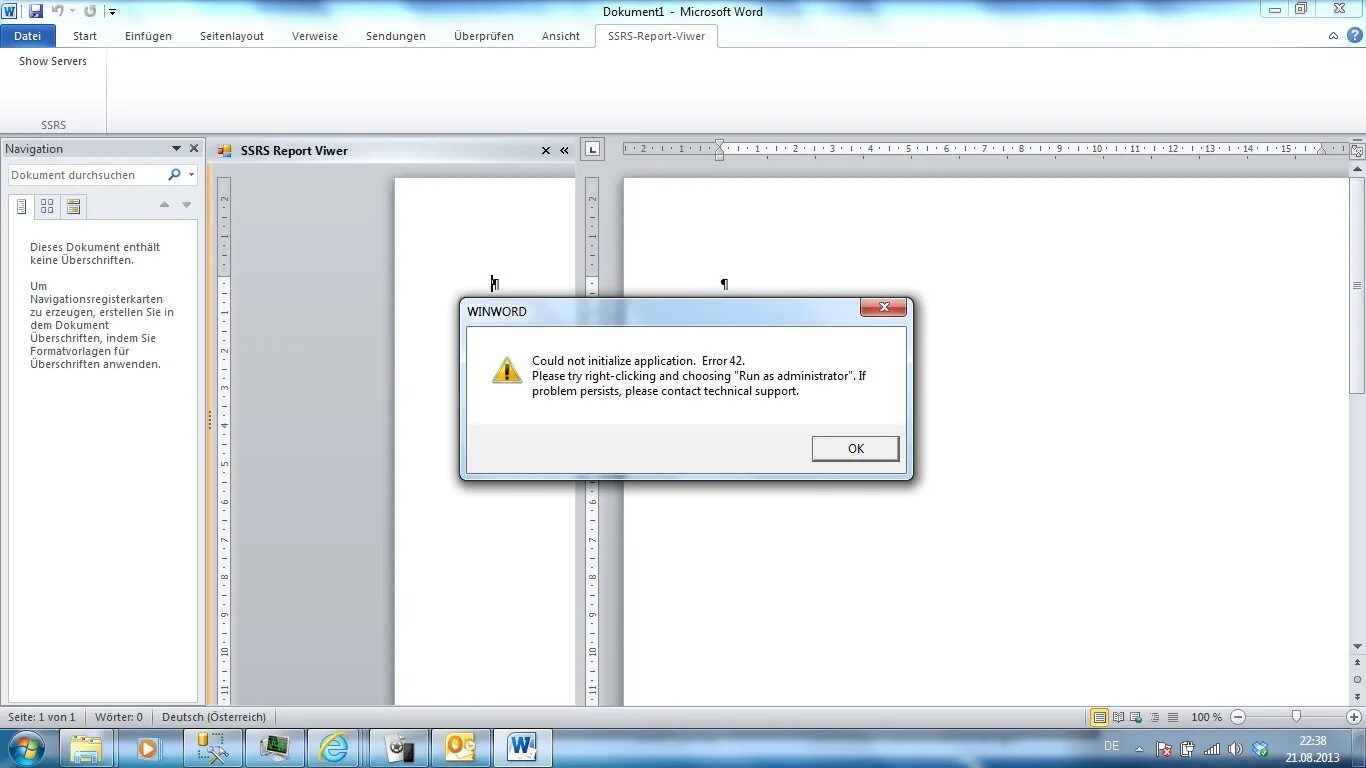
Task: Click the zoom out minus button
Action: (1238, 717)
